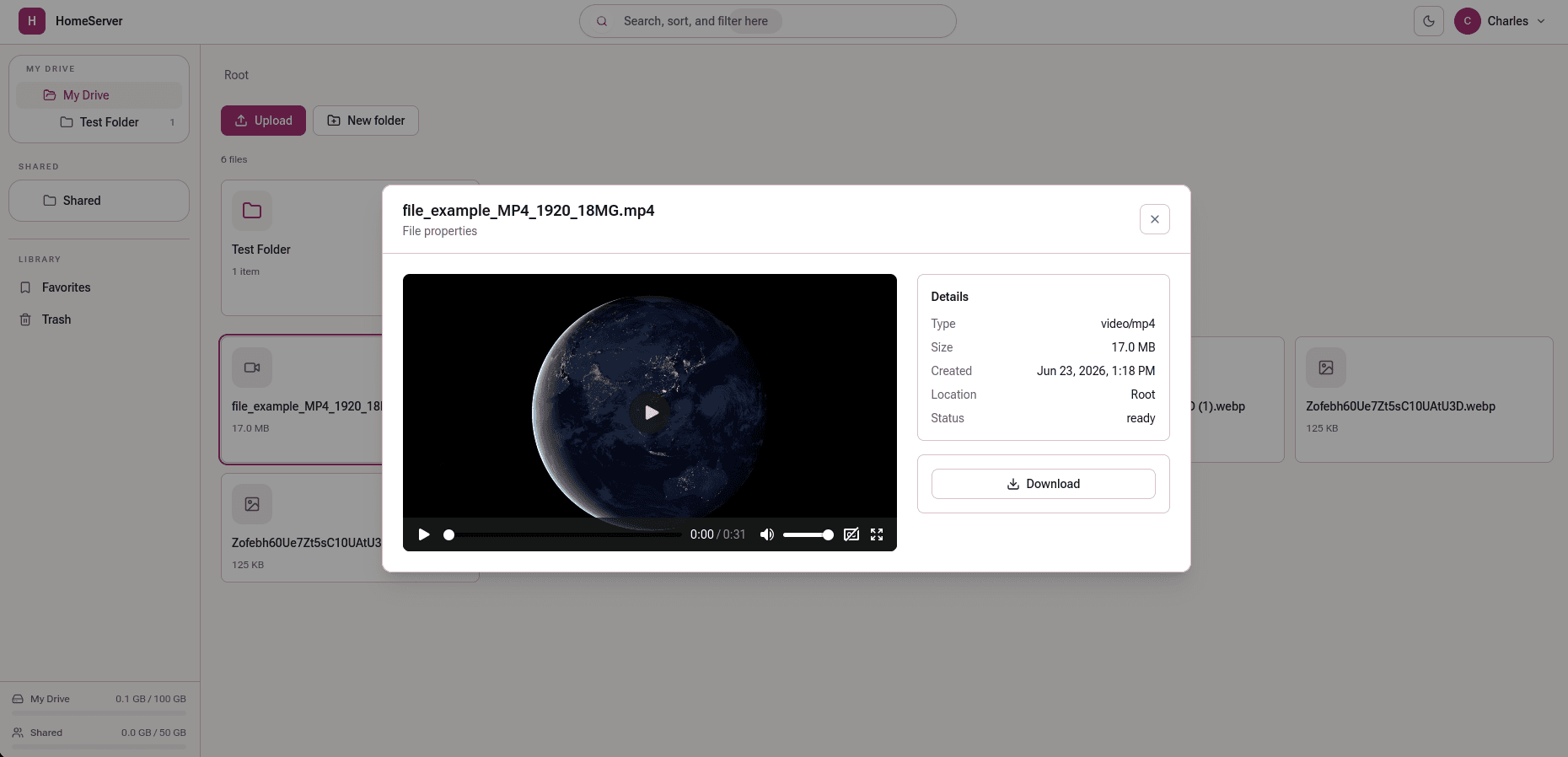The width and height of the screenshot is (1568, 757).
Task: Open the Charles user menu chevron
Action: pos(1541,21)
